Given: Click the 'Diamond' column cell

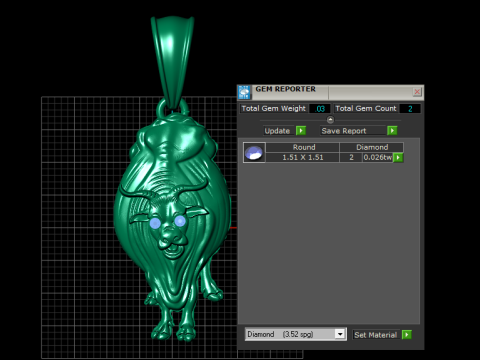Looking at the screenshot, I should tap(372, 147).
